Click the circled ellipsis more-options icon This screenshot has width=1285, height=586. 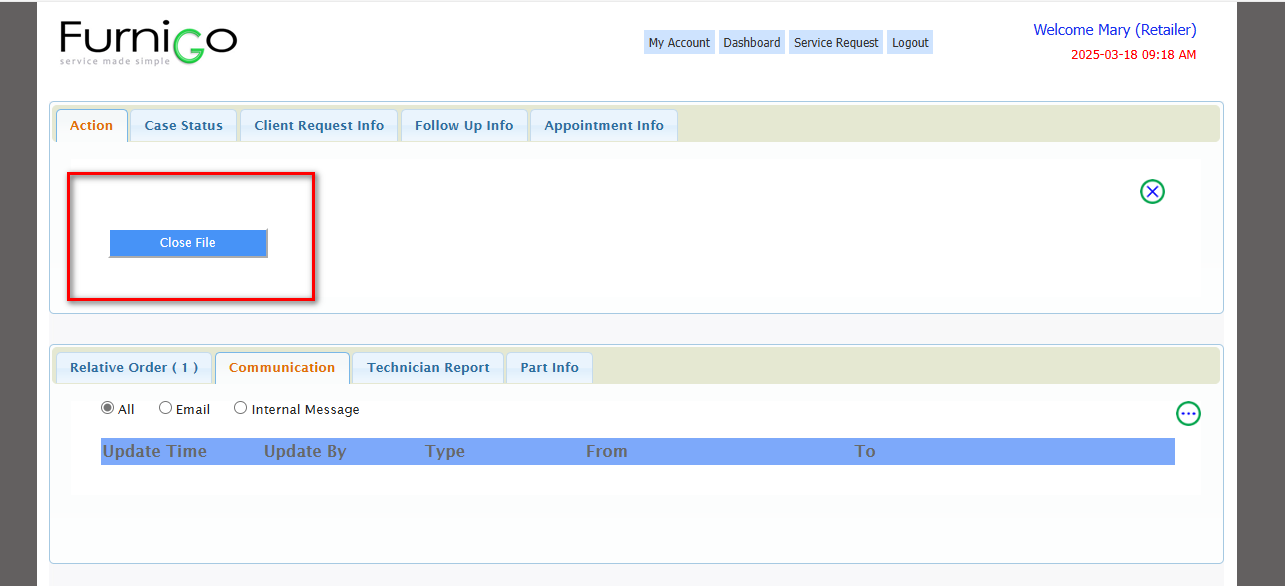[x=1188, y=413]
